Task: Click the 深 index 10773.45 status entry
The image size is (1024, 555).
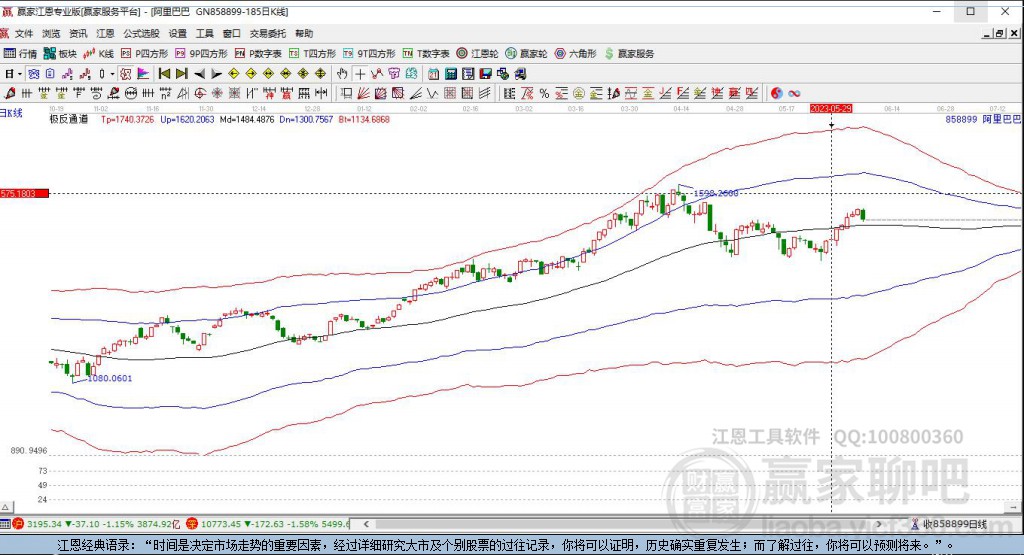Action: click(268, 524)
